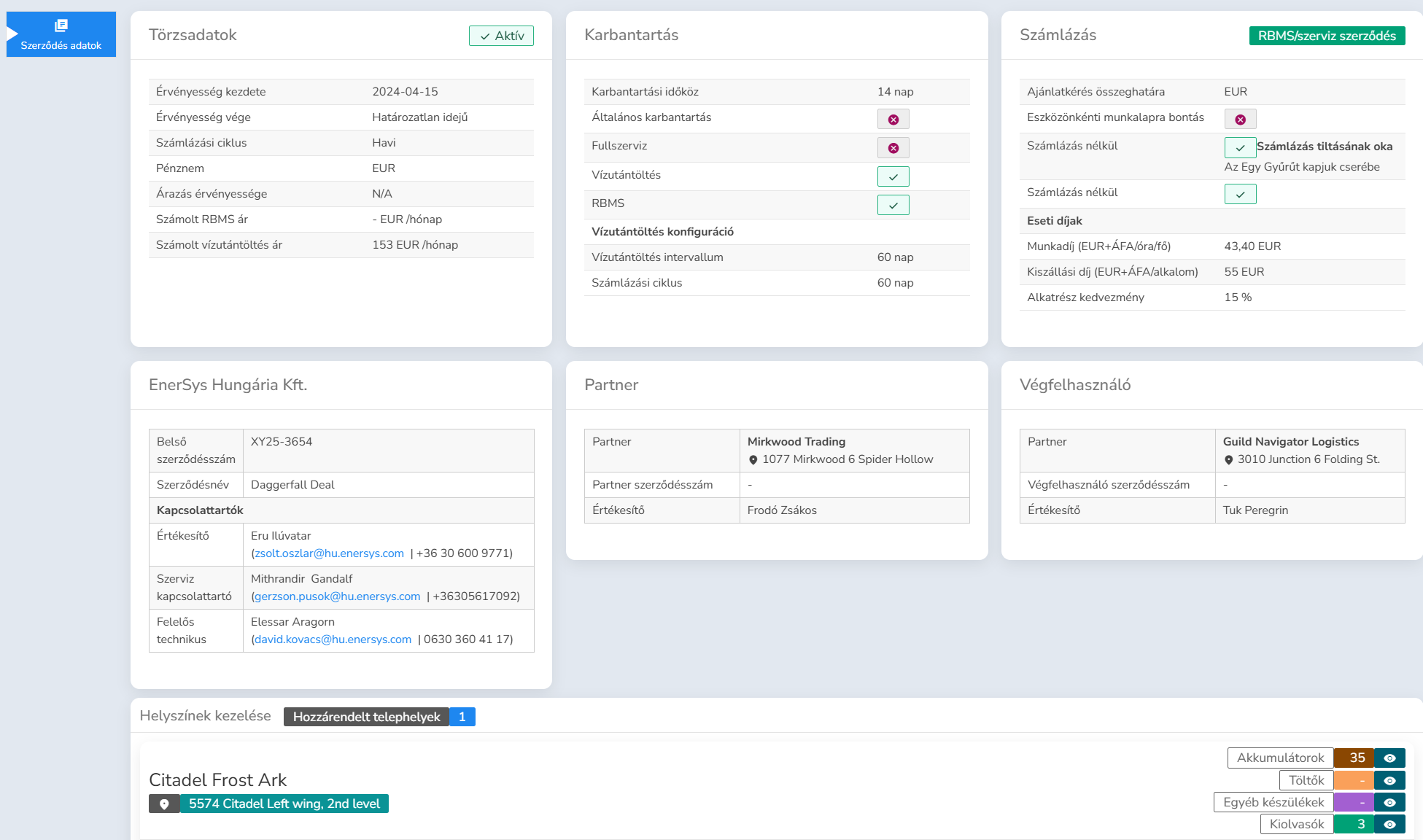Click the Aktív status badge
The height and width of the screenshot is (840, 1423).
click(x=501, y=36)
